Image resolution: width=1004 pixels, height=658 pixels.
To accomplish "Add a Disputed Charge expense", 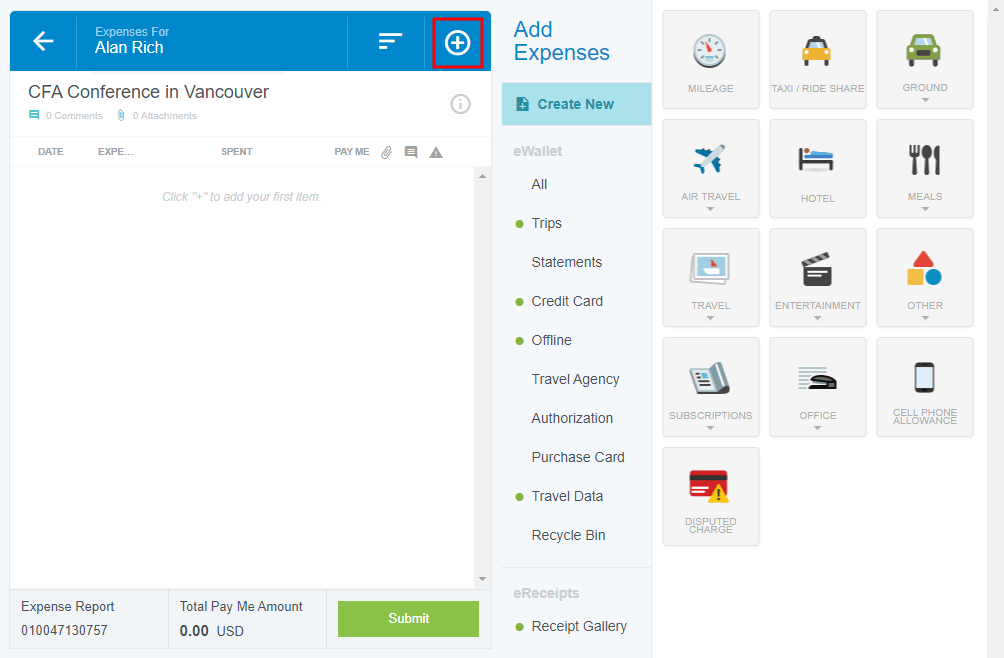I will tap(710, 496).
